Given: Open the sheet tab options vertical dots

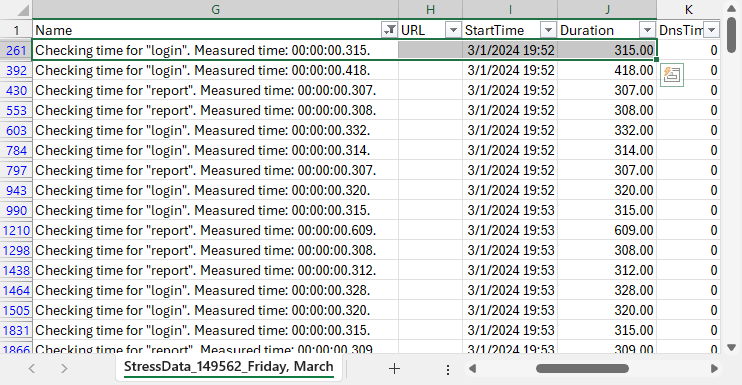Looking at the screenshot, I should [x=448, y=369].
